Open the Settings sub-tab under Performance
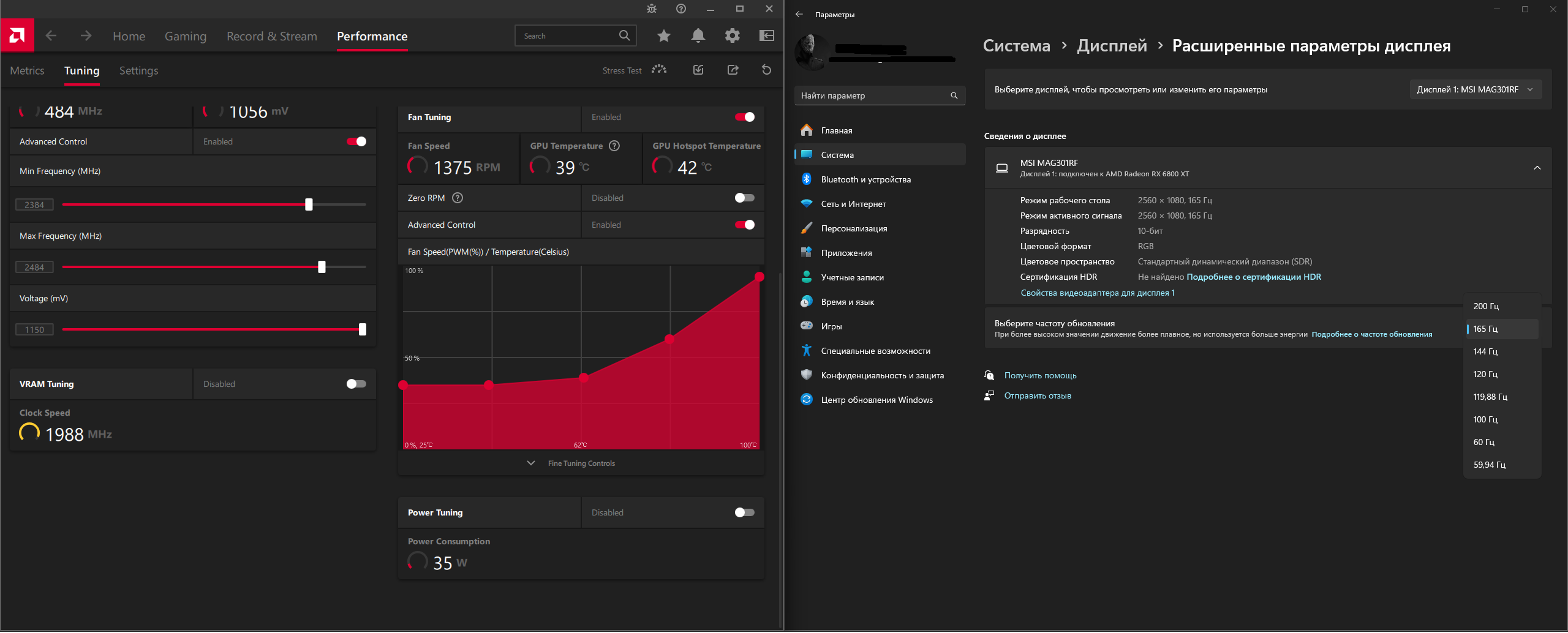 (138, 70)
